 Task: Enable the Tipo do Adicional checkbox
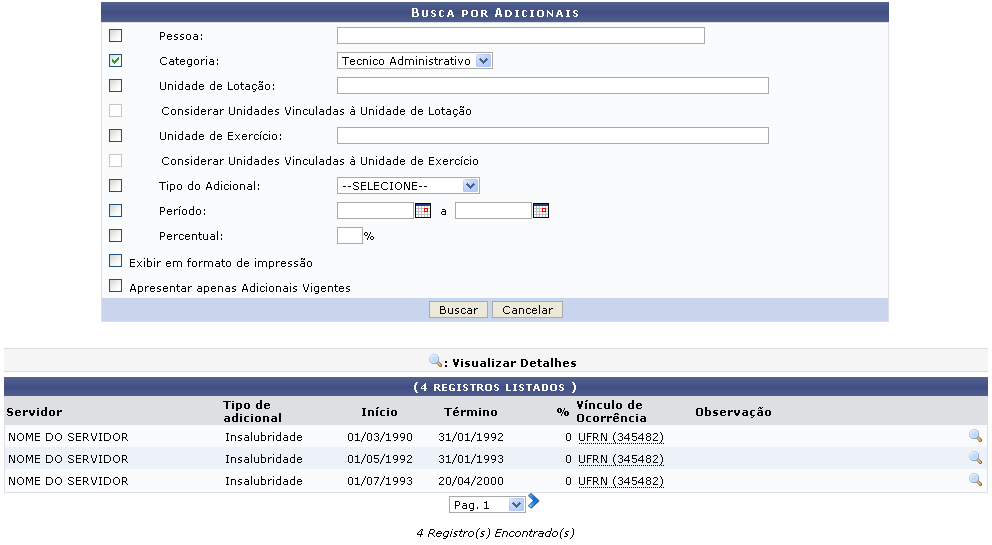(x=116, y=186)
